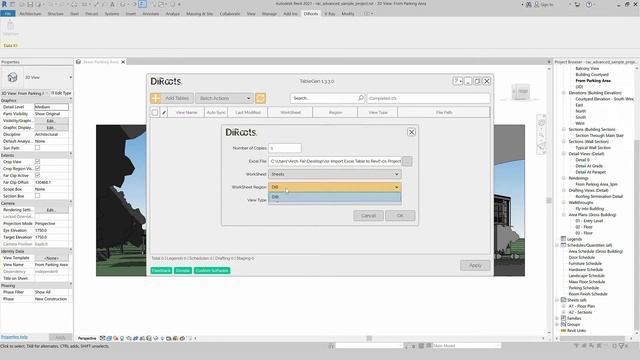This screenshot has height=360, width=640.
Task: Click the Save icon in quick access toolbar
Action: point(30,4)
